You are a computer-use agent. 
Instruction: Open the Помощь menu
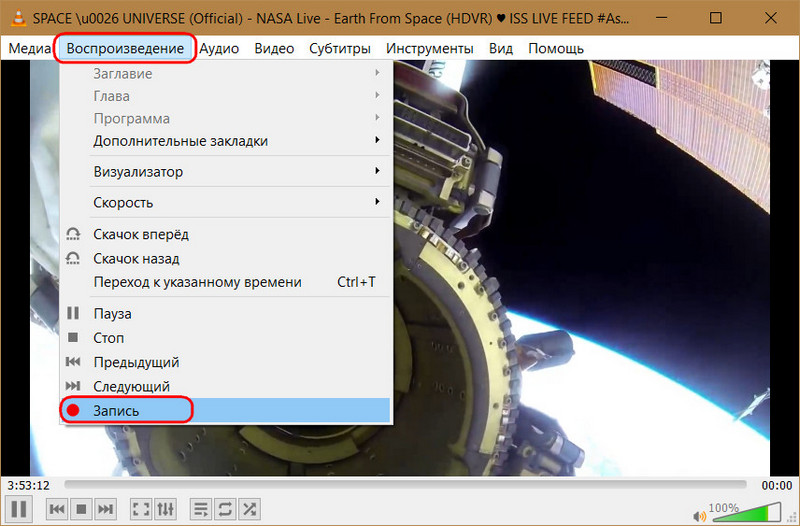pyautogui.click(x=556, y=48)
